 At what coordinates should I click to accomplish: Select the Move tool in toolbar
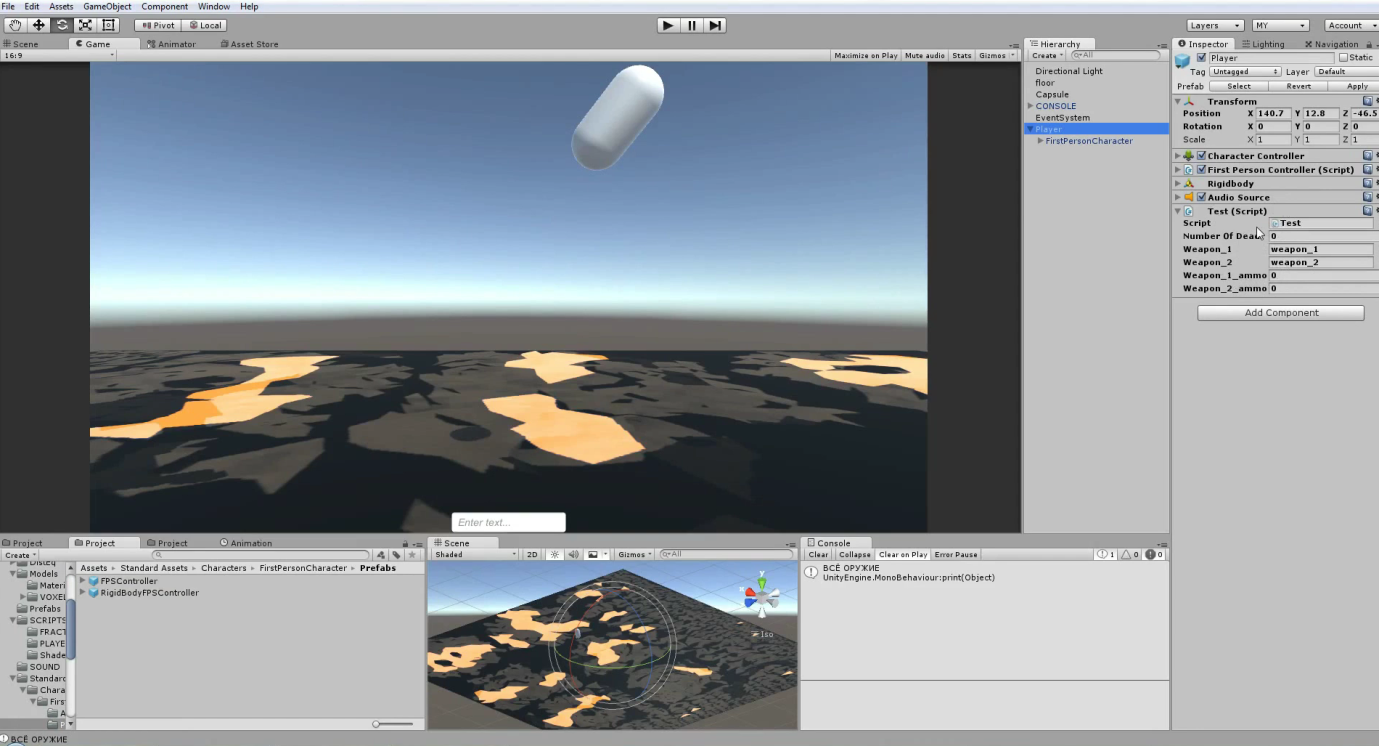pos(39,25)
